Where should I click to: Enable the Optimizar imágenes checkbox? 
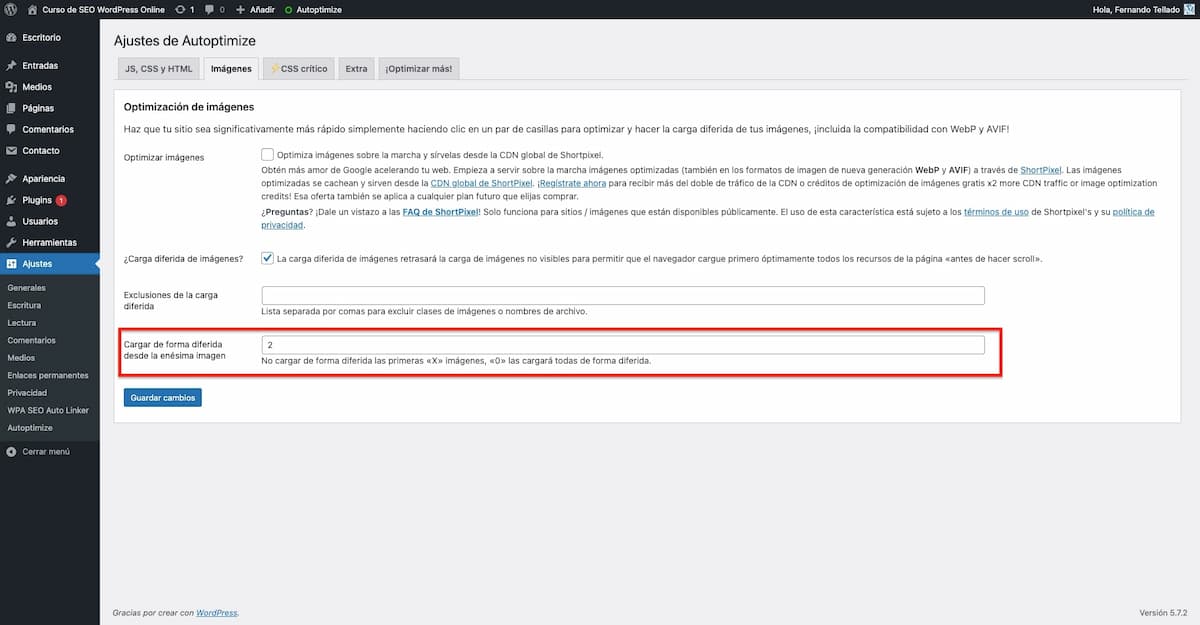[267, 154]
